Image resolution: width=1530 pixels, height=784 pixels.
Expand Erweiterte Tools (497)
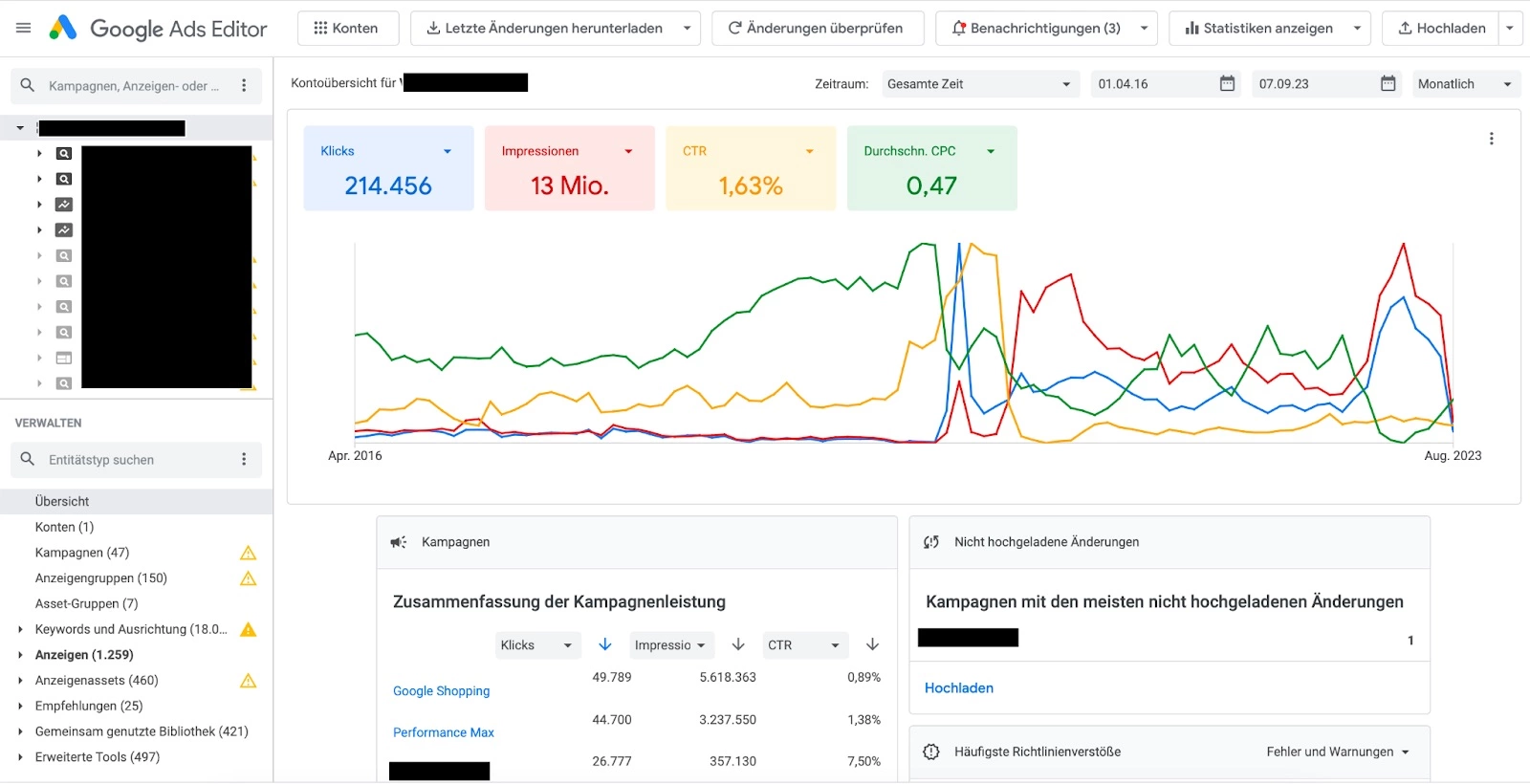tap(20, 757)
